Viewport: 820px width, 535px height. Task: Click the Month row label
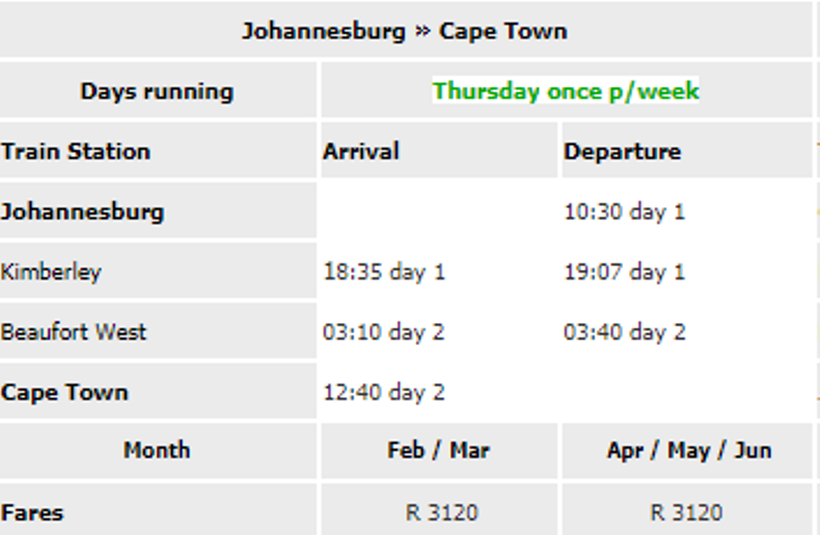[157, 450]
